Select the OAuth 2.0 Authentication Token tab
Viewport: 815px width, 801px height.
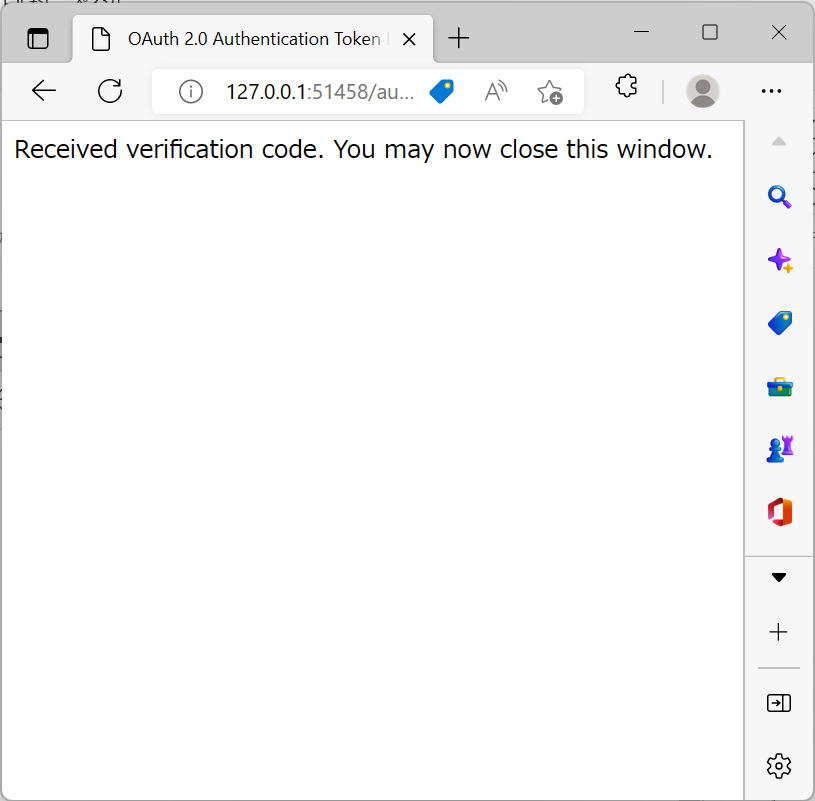(253, 39)
